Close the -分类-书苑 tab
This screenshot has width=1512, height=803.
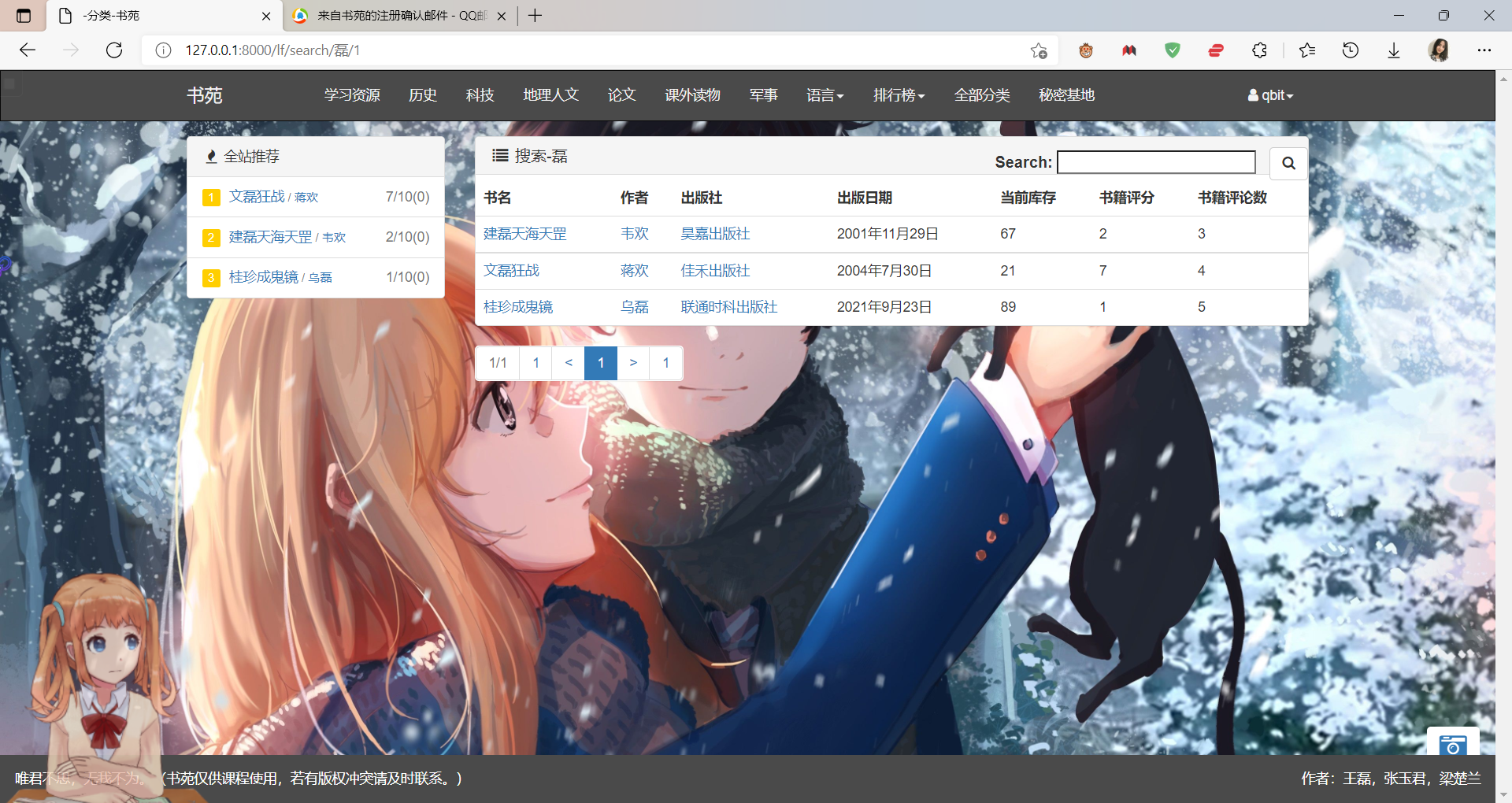[266, 16]
